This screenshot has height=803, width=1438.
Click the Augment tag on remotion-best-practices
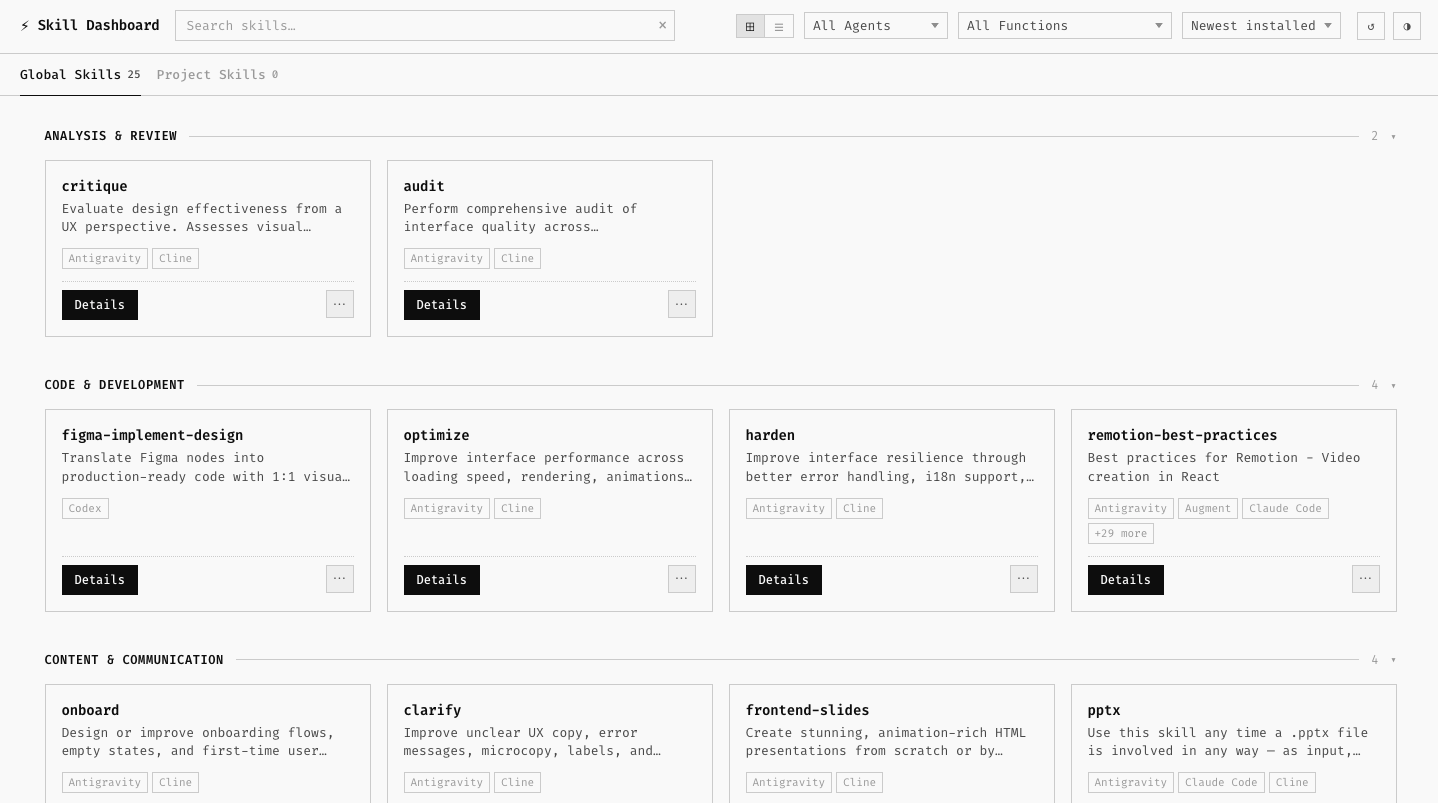tap(1208, 509)
